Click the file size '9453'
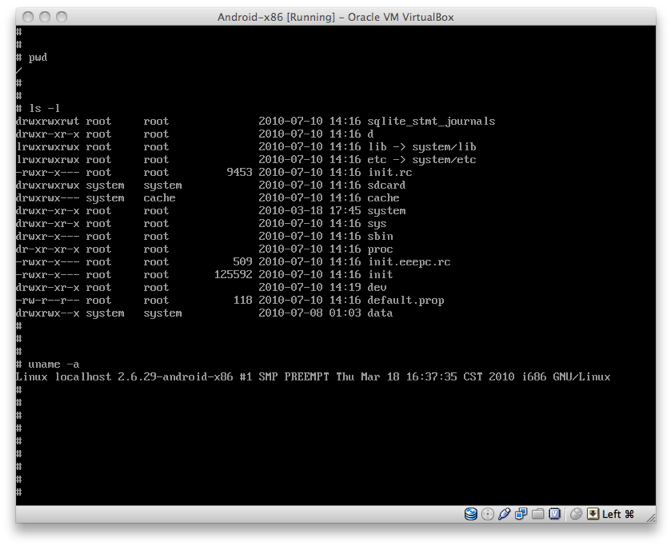This screenshot has width=671, height=546. [x=240, y=172]
